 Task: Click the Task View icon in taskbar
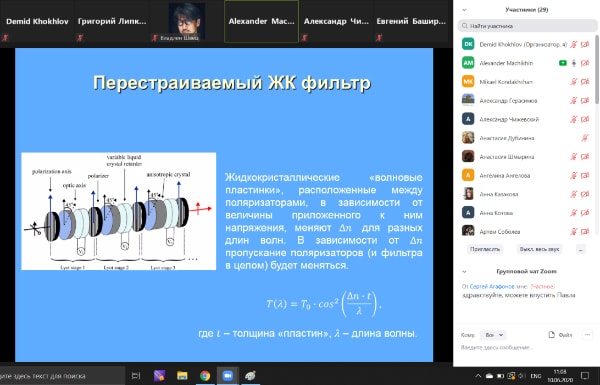(136, 376)
